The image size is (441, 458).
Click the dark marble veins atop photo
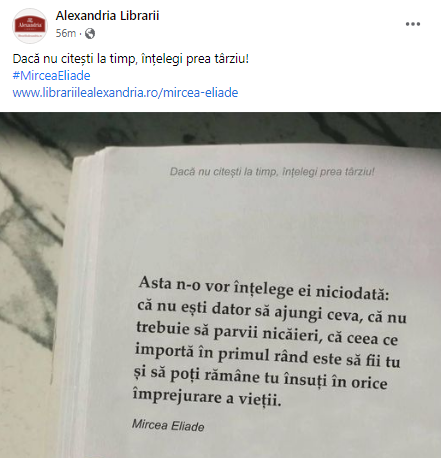pyautogui.click(x=220, y=128)
